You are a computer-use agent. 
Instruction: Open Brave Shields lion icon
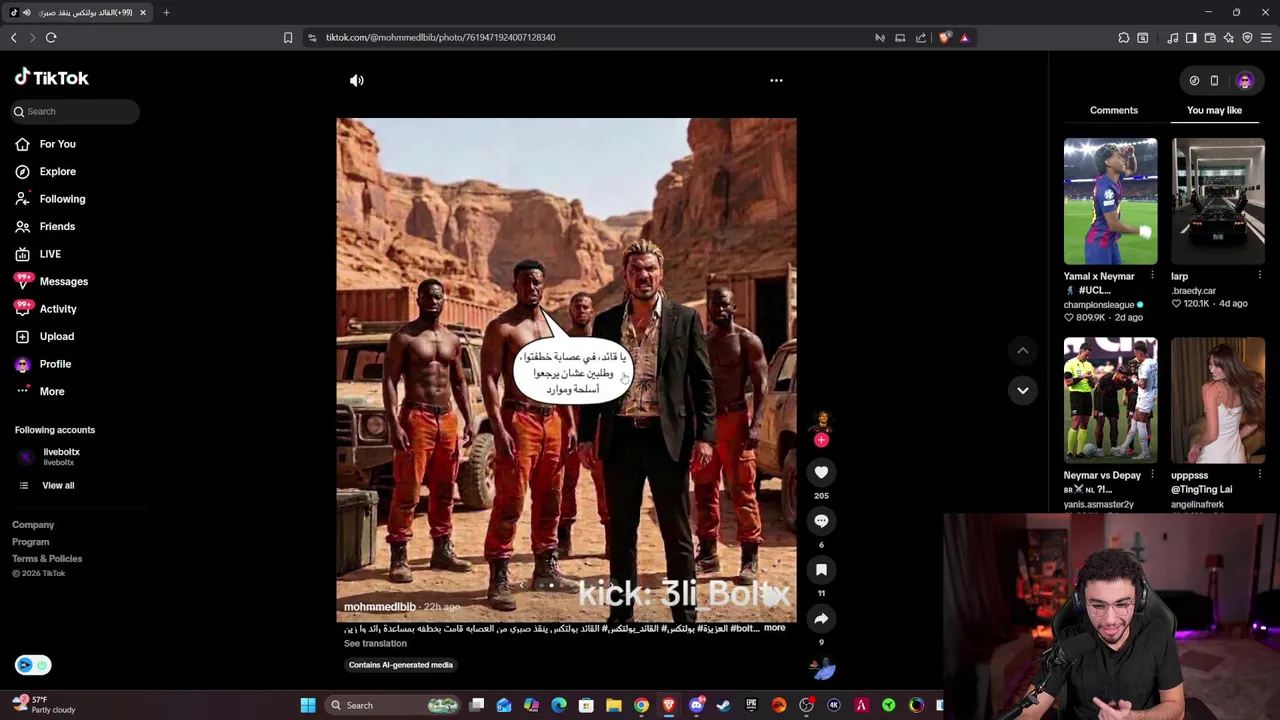(945, 37)
